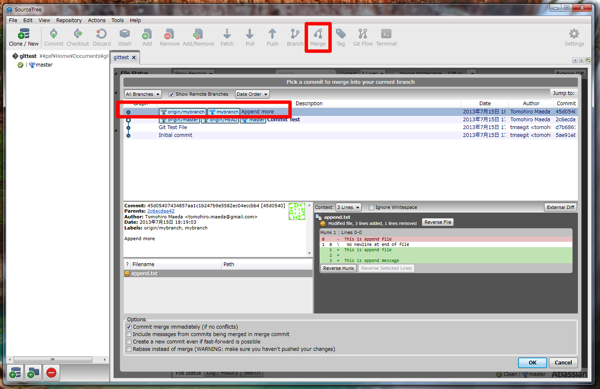Select the Initial commit row
Image resolution: width=600 pixels, height=389 pixels.
pyautogui.click(x=350, y=135)
